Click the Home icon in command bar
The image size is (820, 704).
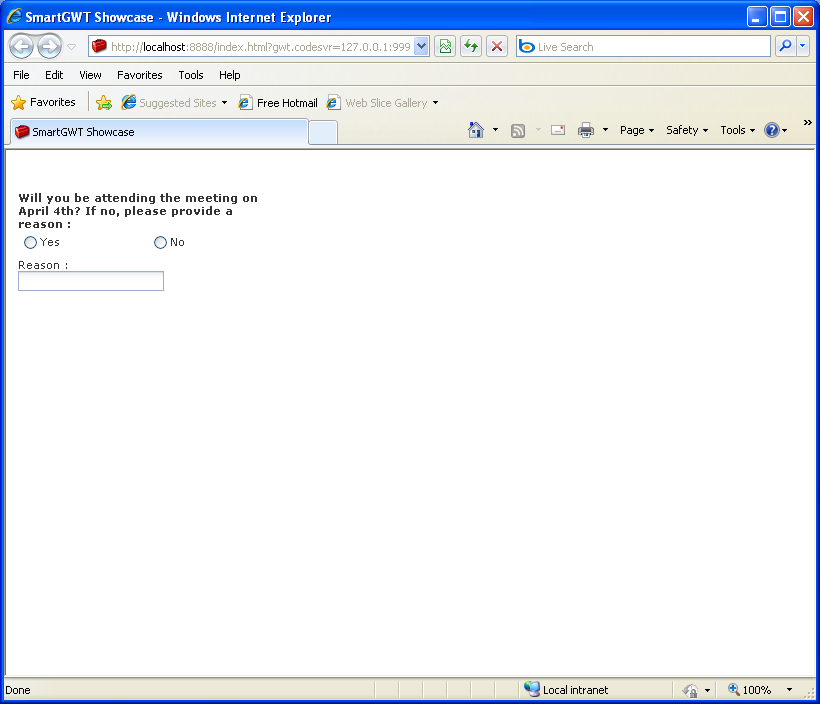point(476,130)
